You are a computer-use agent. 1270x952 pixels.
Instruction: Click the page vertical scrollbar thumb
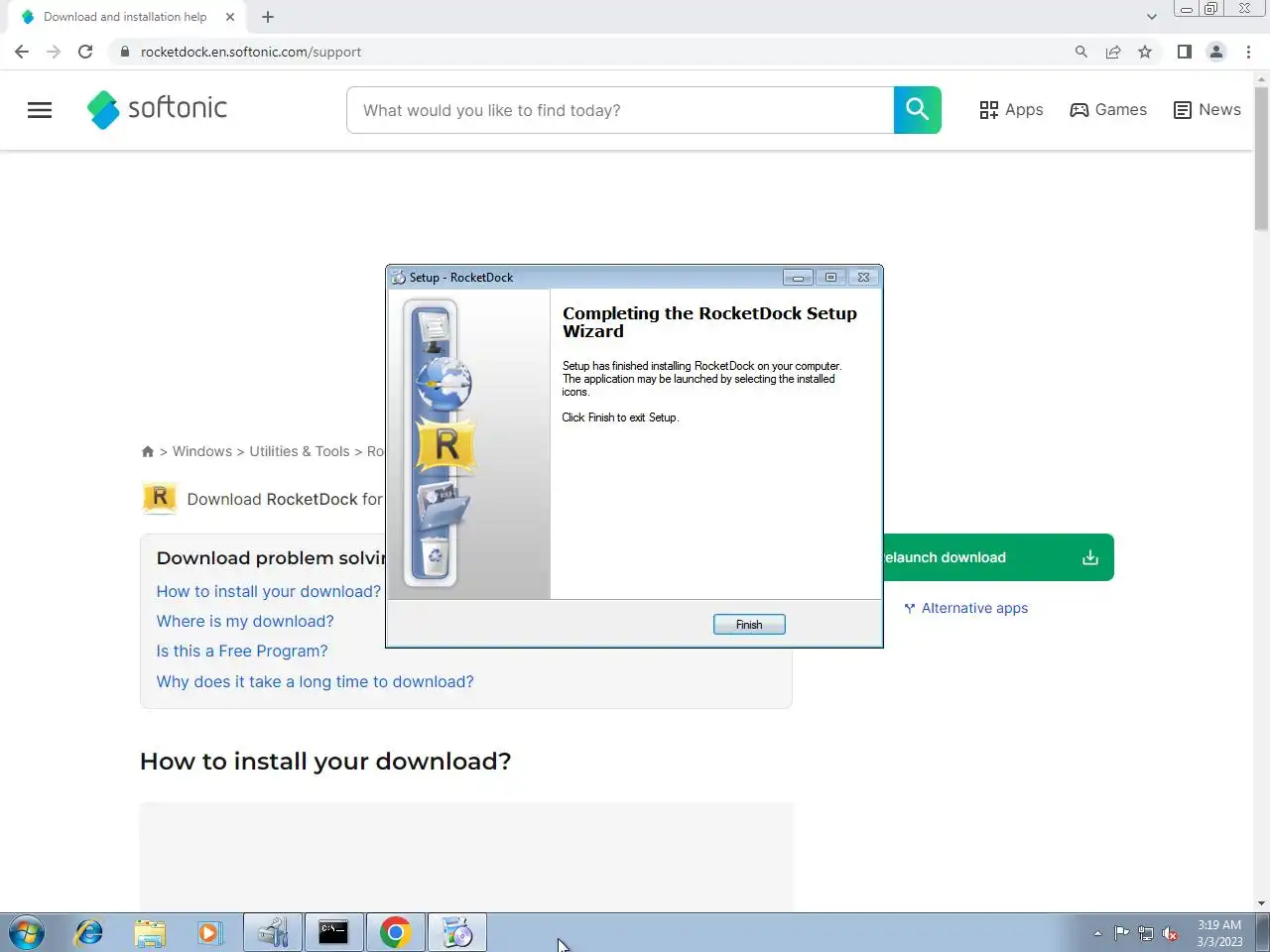pyautogui.click(x=1261, y=159)
